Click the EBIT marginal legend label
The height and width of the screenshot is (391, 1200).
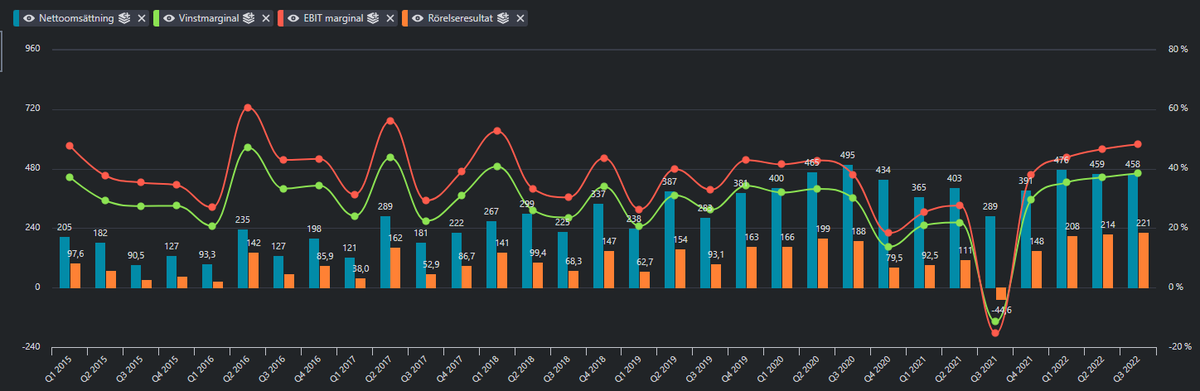tap(333, 18)
